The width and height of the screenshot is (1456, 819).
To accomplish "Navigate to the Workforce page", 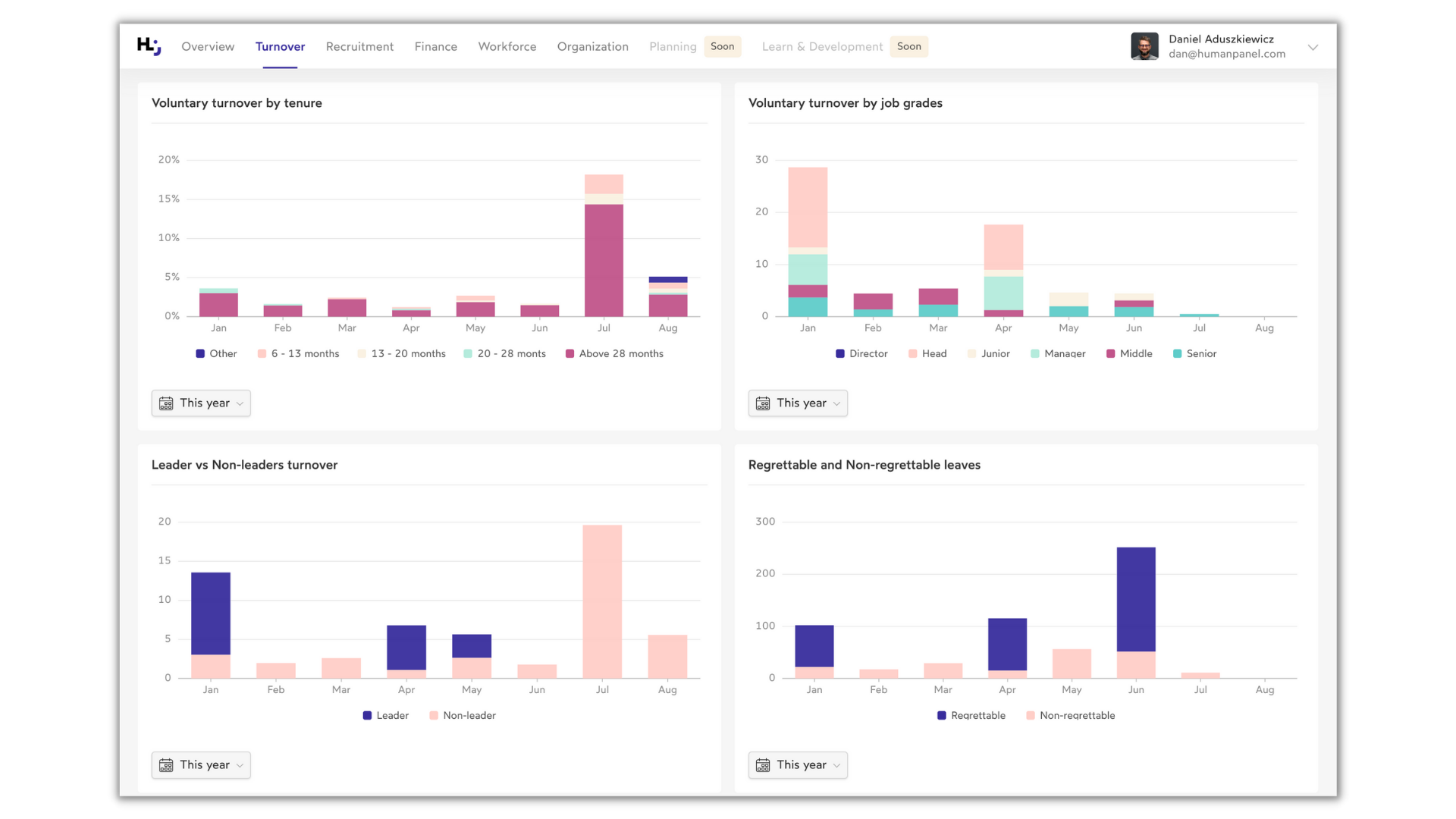I will 507,46.
